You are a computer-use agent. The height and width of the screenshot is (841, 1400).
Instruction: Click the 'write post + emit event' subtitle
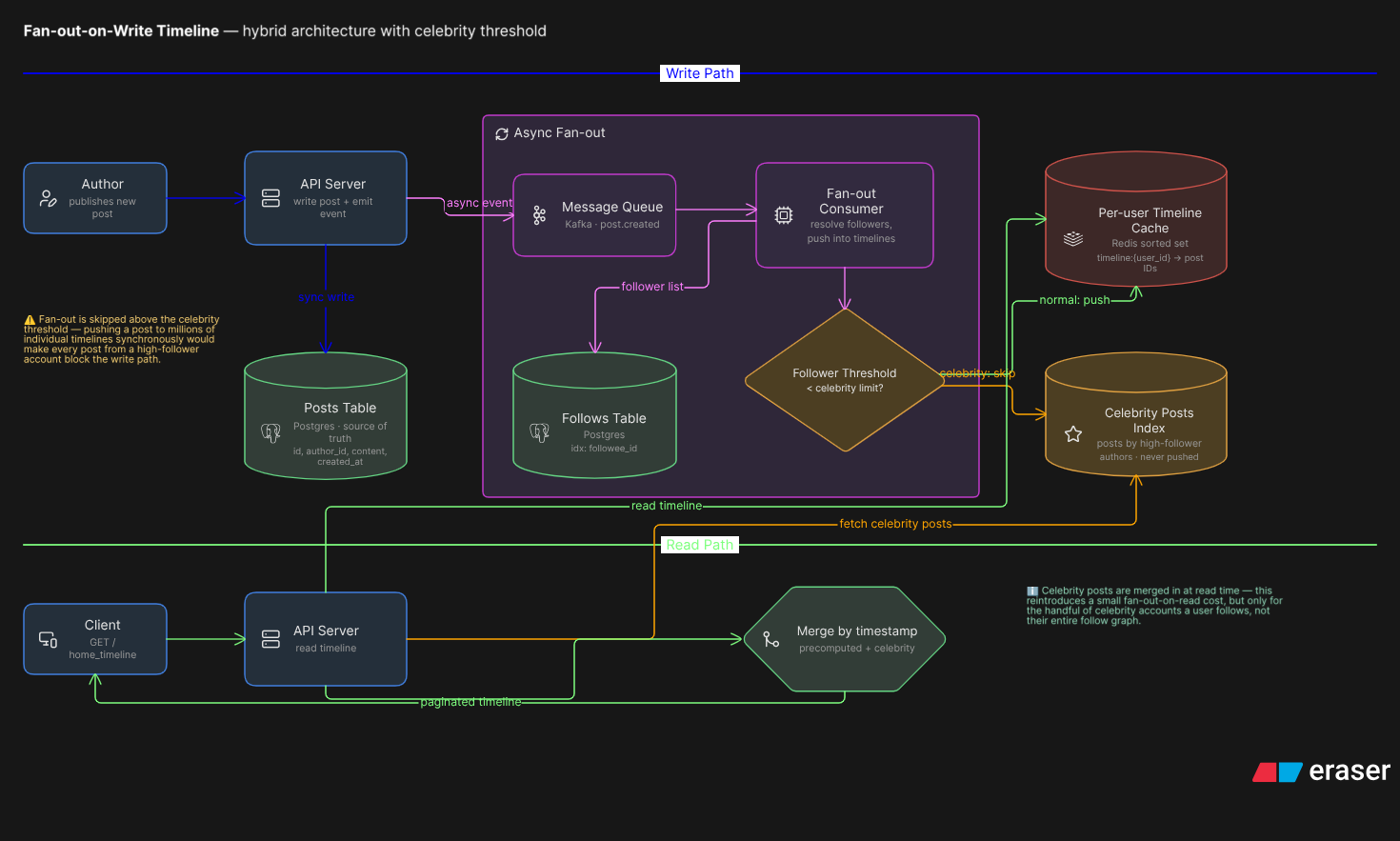click(x=332, y=208)
